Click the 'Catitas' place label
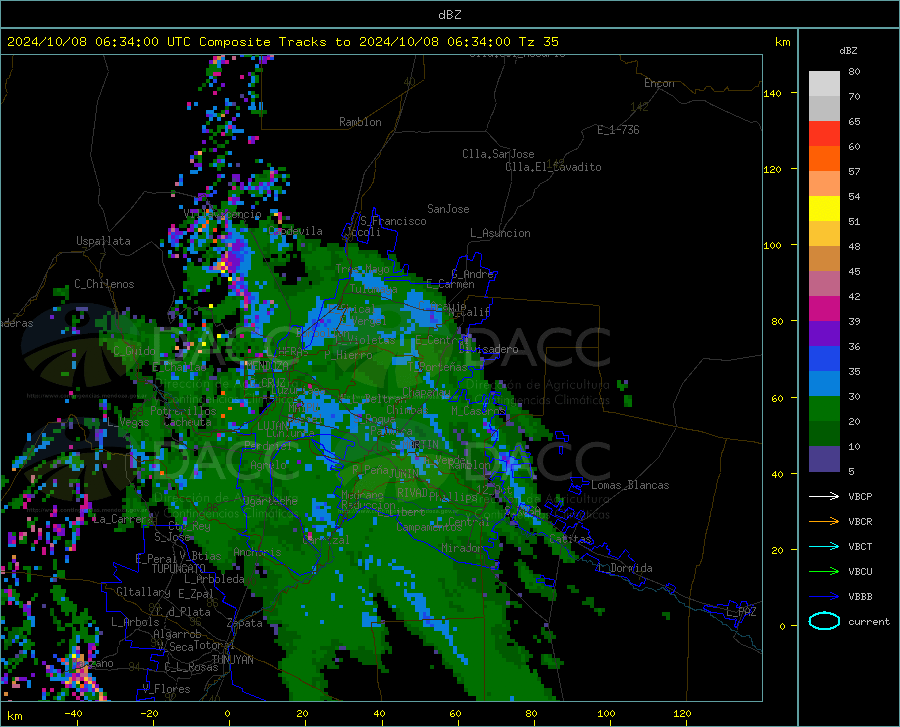 point(570,539)
